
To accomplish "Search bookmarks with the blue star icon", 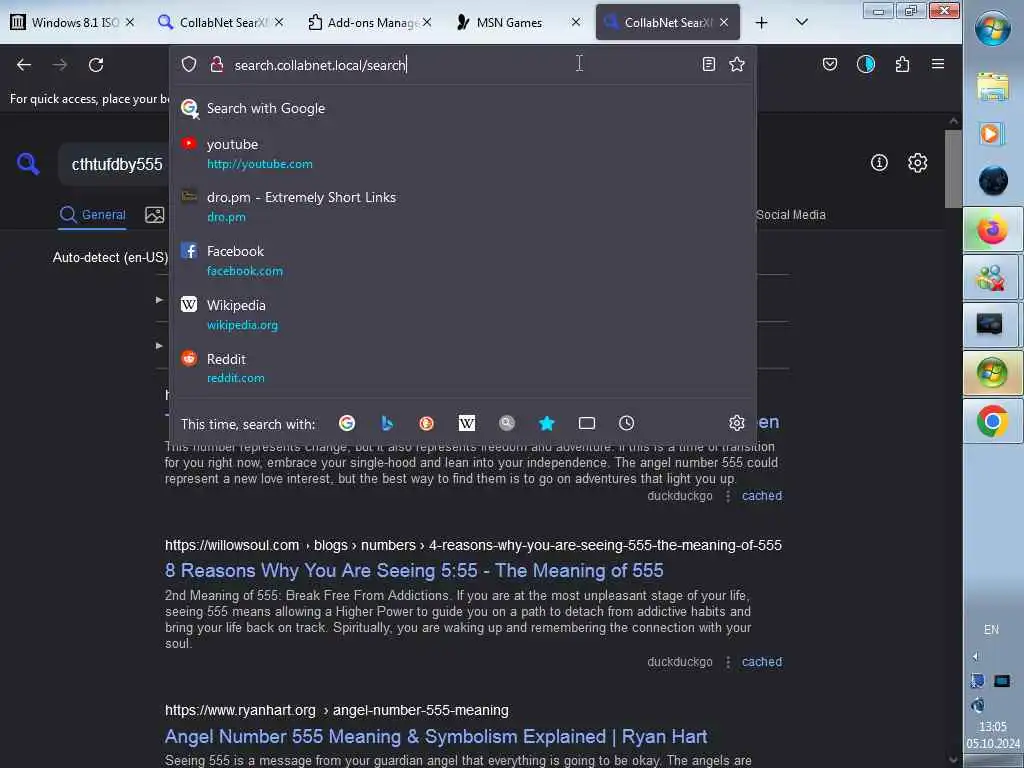I will coord(547,423).
